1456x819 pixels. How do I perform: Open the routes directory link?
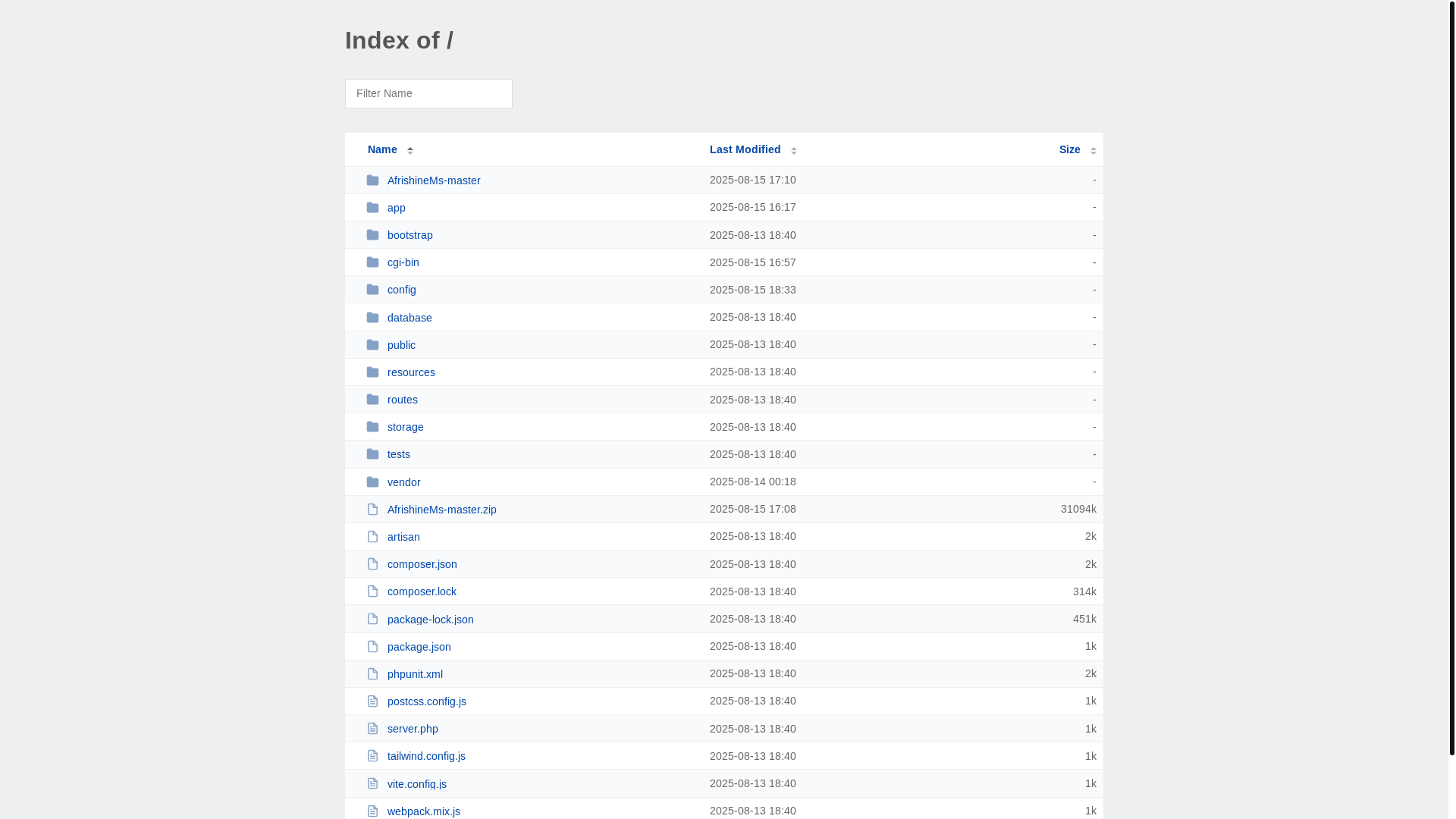coord(403,400)
